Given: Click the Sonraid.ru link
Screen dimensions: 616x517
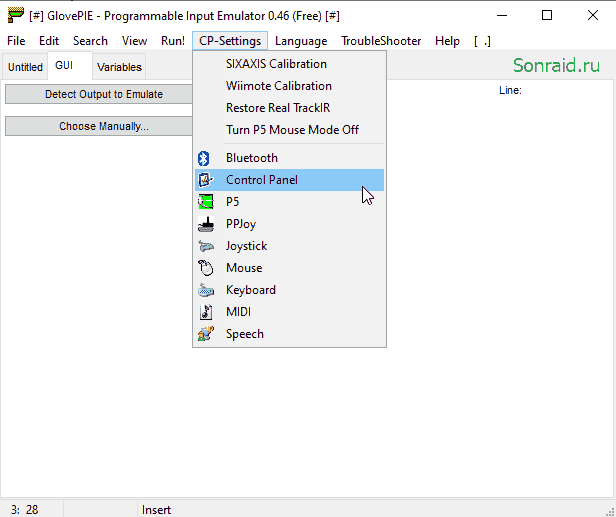Looking at the screenshot, I should [x=556, y=65].
